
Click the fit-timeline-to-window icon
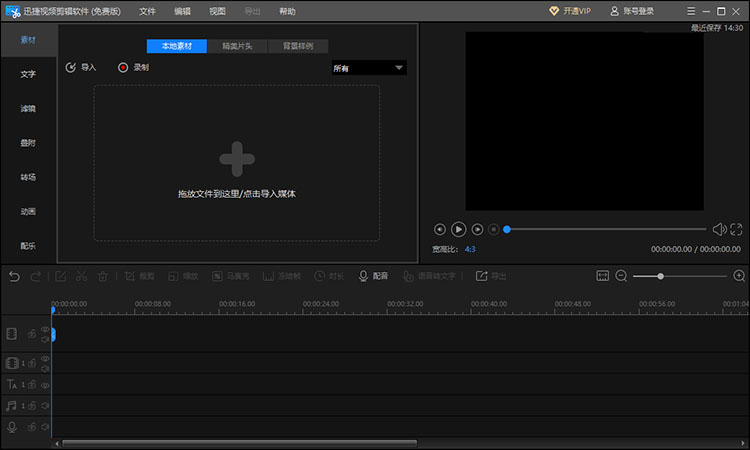click(x=602, y=276)
